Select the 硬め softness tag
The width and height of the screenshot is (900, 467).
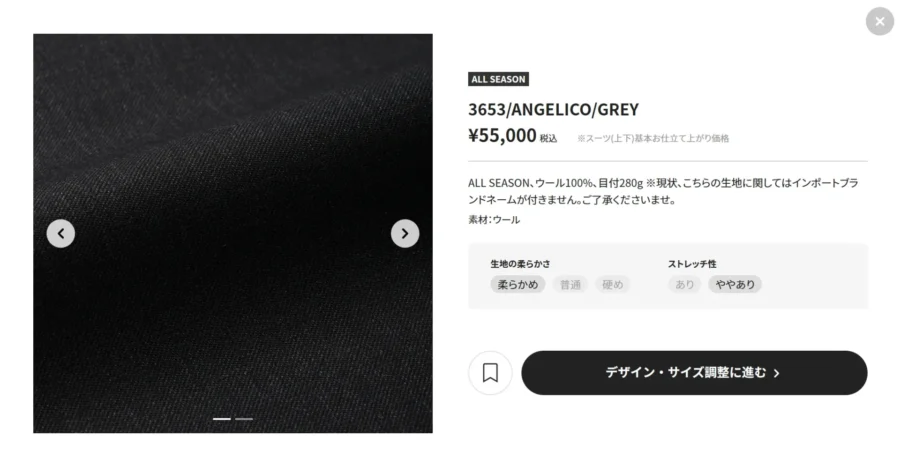coord(612,285)
